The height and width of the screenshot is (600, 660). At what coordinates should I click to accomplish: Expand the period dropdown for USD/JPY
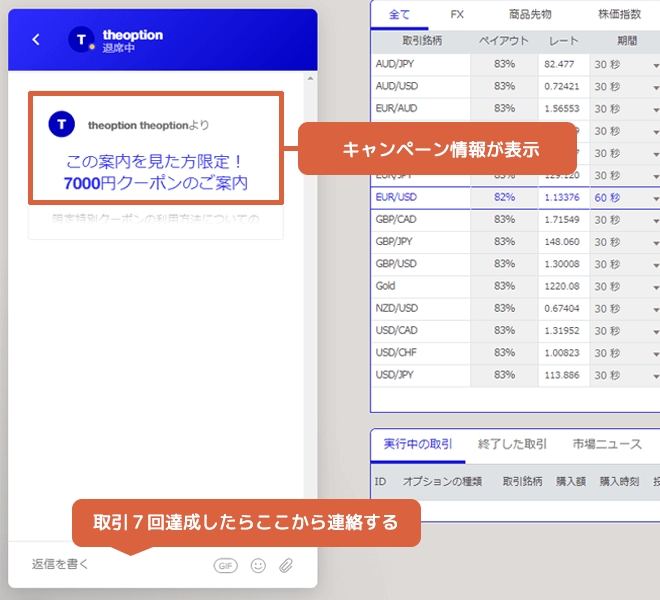655,376
